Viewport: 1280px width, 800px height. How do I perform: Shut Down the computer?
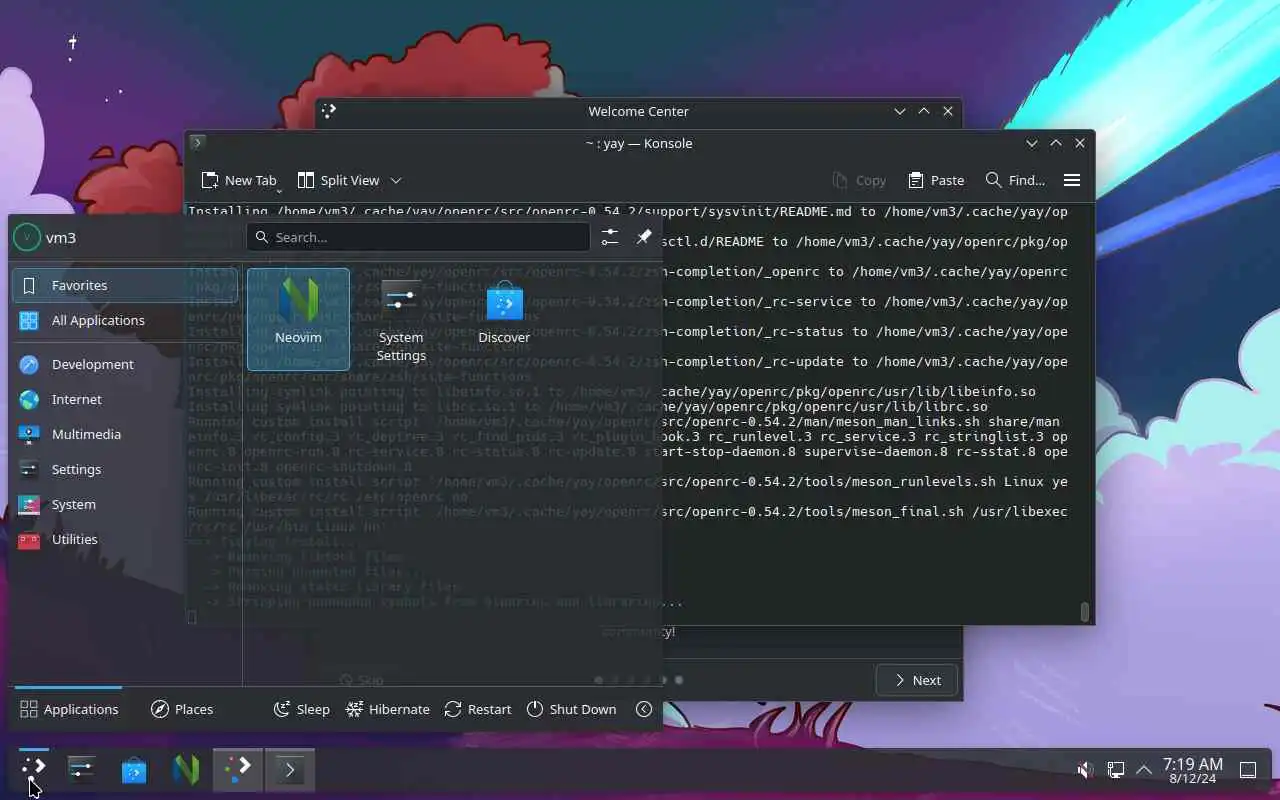(571, 709)
